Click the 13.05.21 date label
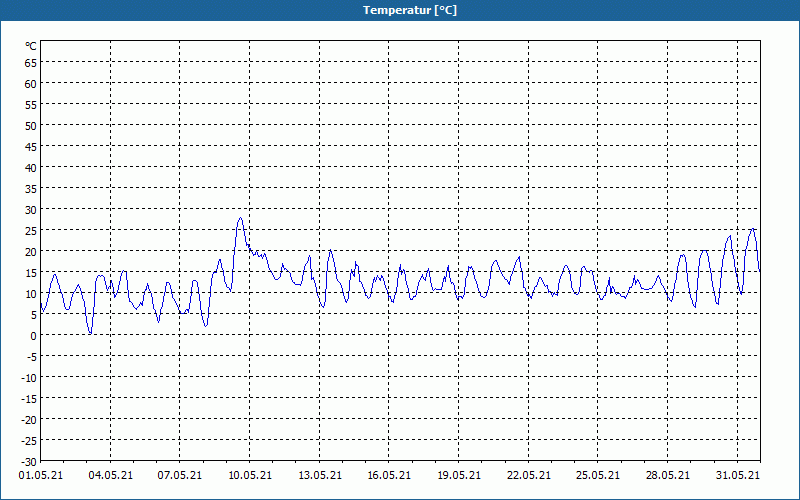800x500 pixels. tap(320, 475)
